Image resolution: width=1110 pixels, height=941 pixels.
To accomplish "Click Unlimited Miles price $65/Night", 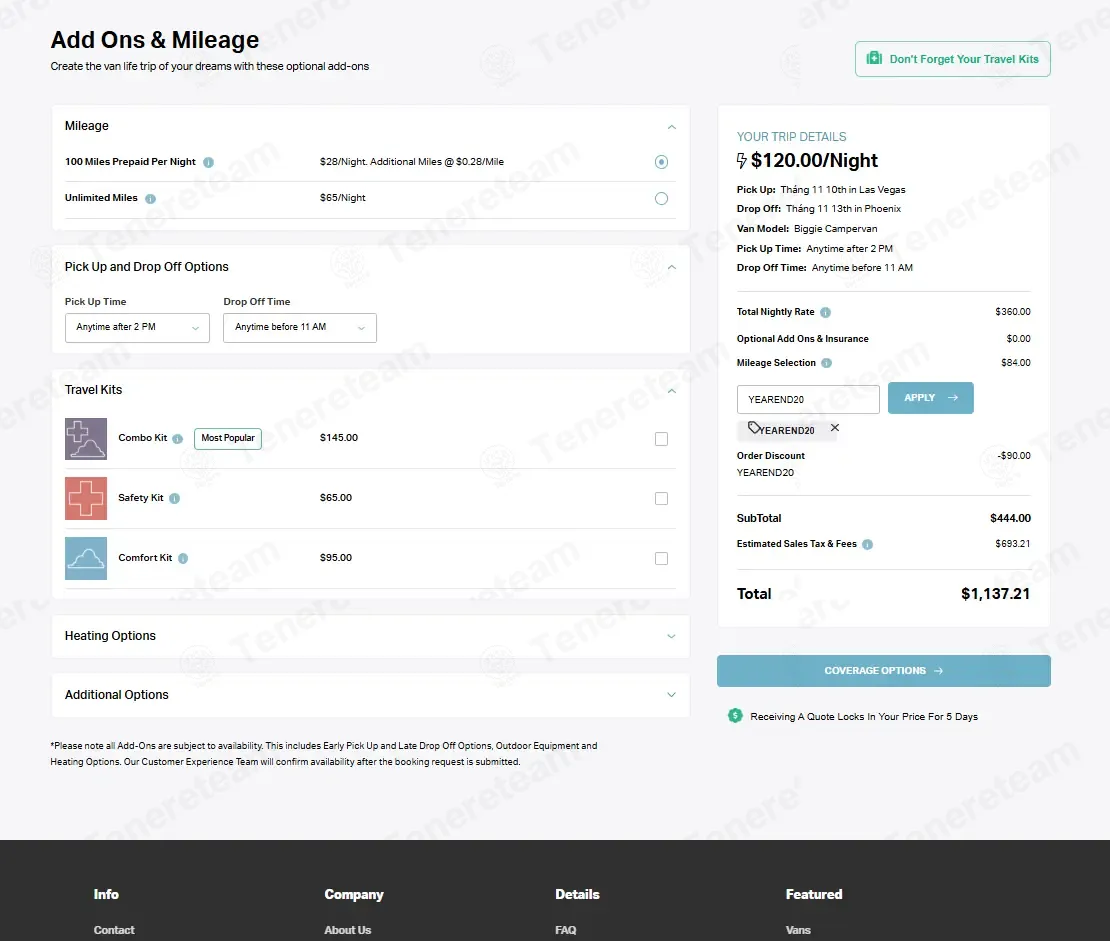I will pyautogui.click(x=343, y=198).
